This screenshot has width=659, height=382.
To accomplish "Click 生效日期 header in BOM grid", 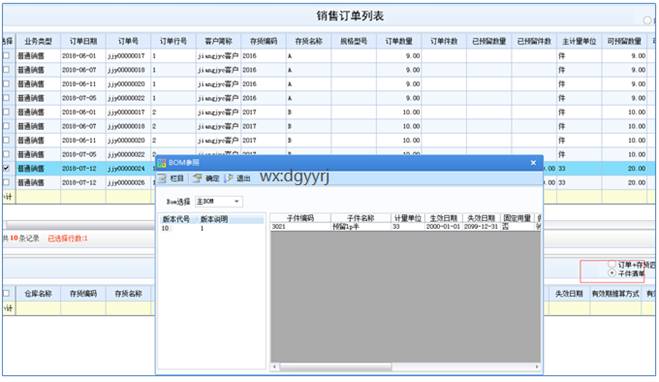I will 443,218.
